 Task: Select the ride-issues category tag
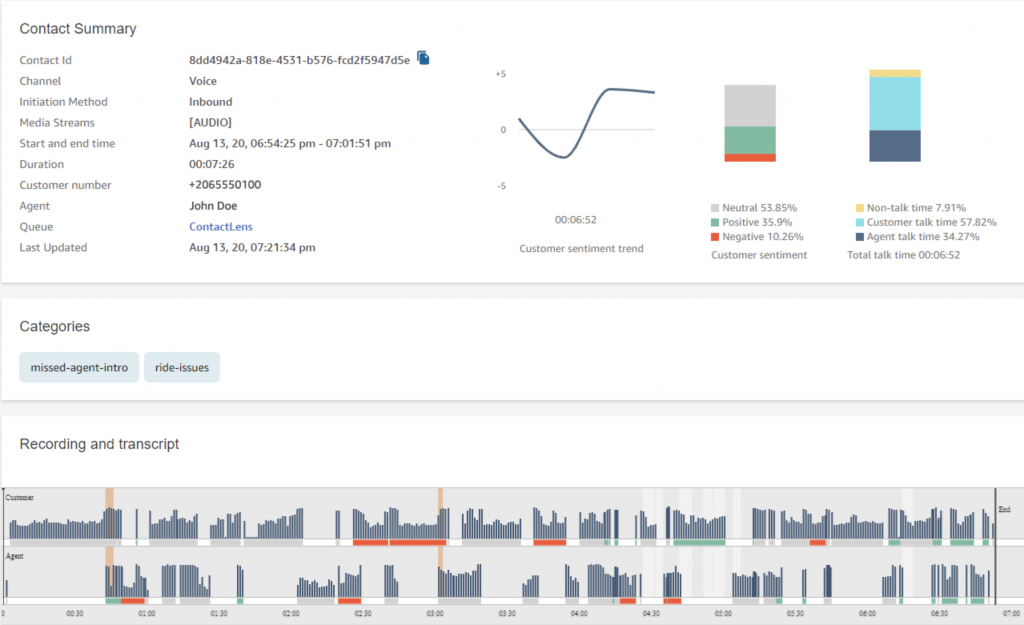click(181, 367)
